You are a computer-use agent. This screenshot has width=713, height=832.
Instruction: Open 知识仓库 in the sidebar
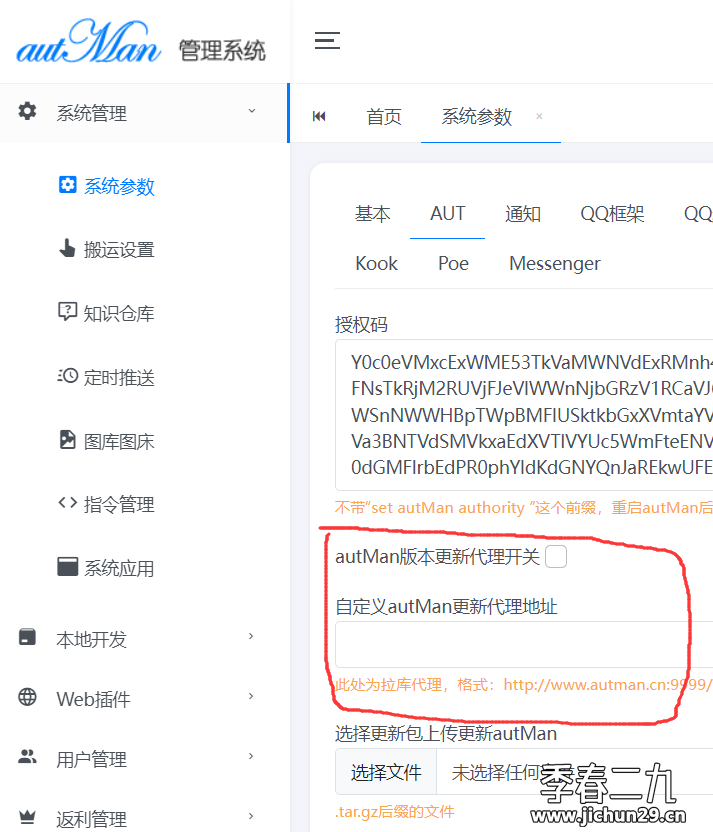point(119,314)
